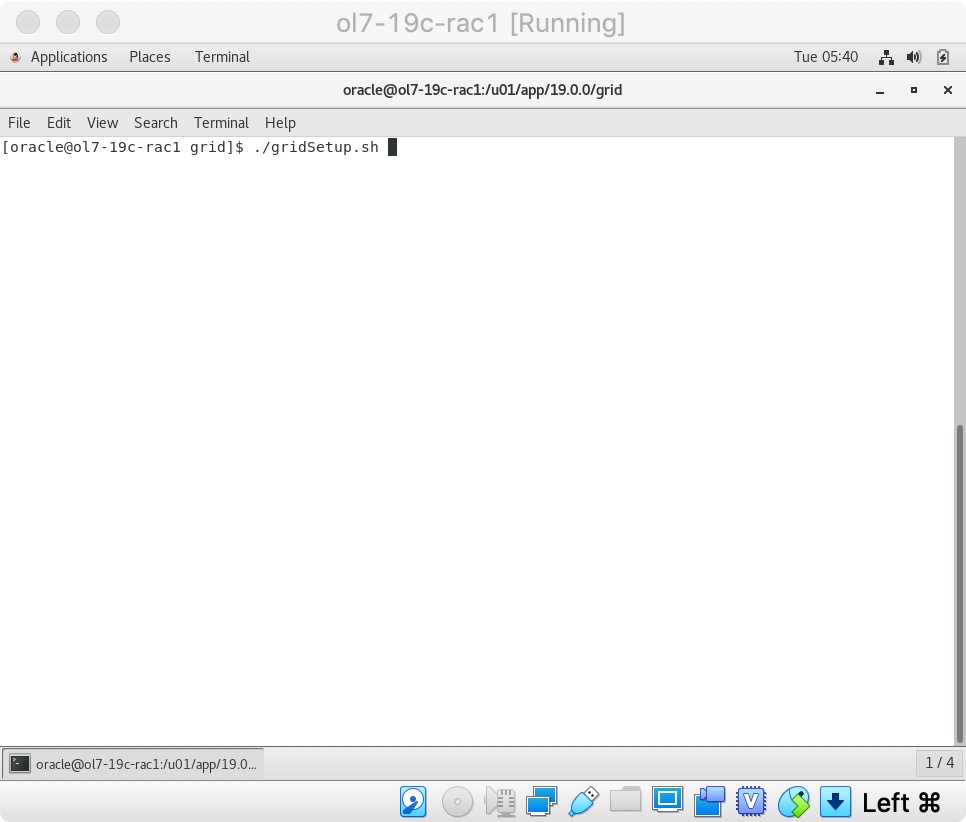Click the display settings status icon

(667, 800)
